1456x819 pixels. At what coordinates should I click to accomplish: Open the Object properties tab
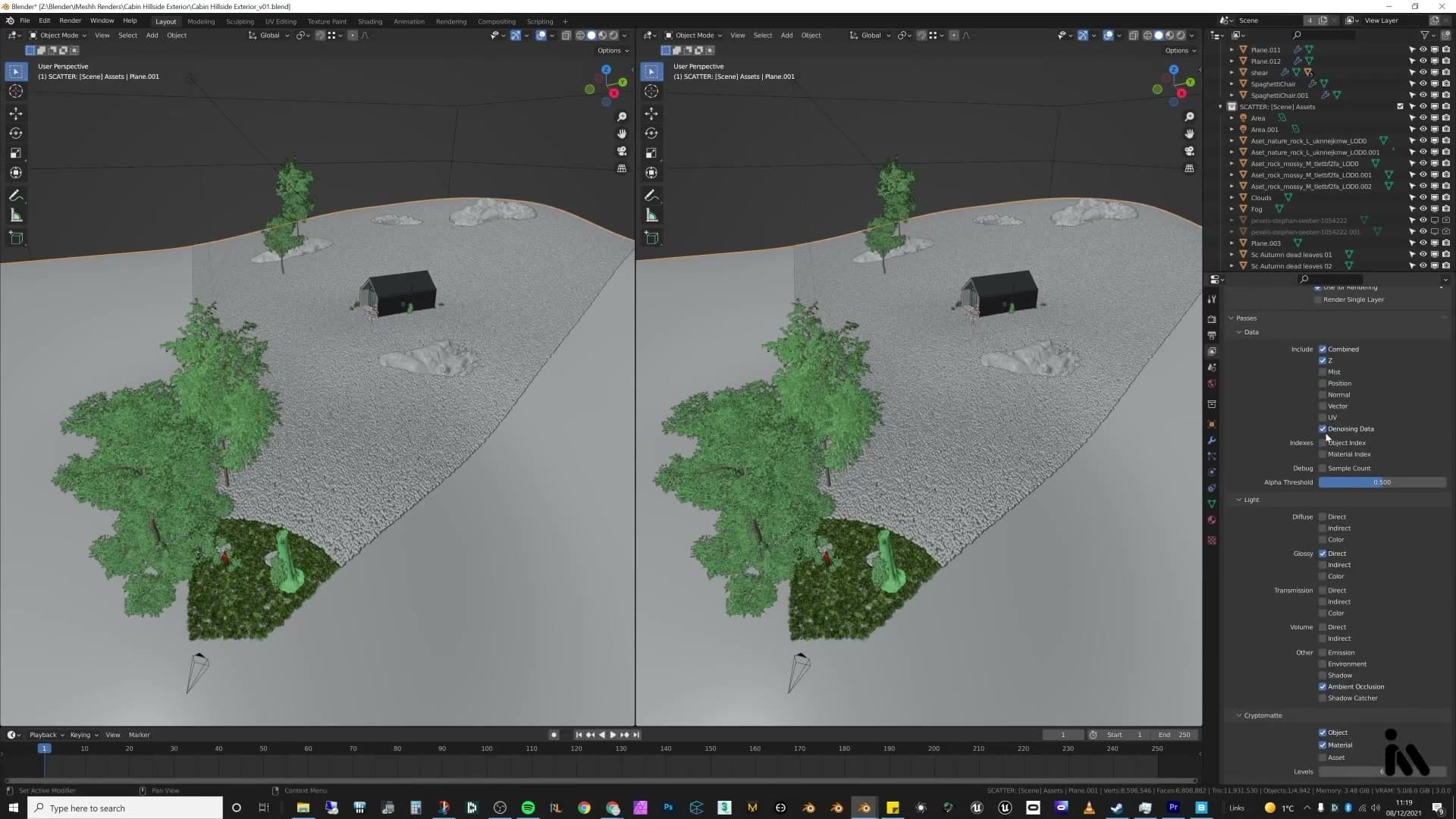click(1212, 424)
